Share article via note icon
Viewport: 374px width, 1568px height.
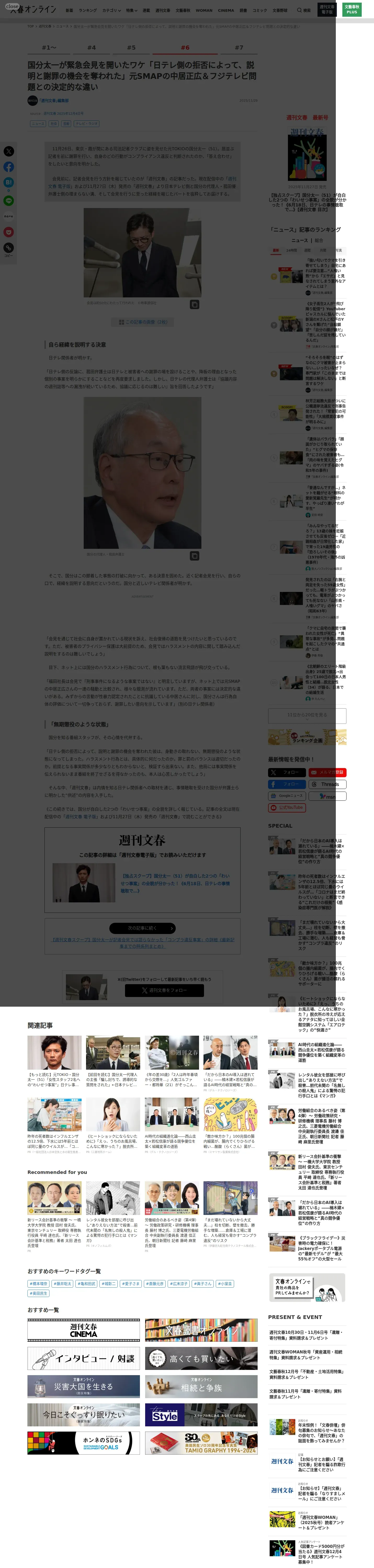tap(9, 216)
